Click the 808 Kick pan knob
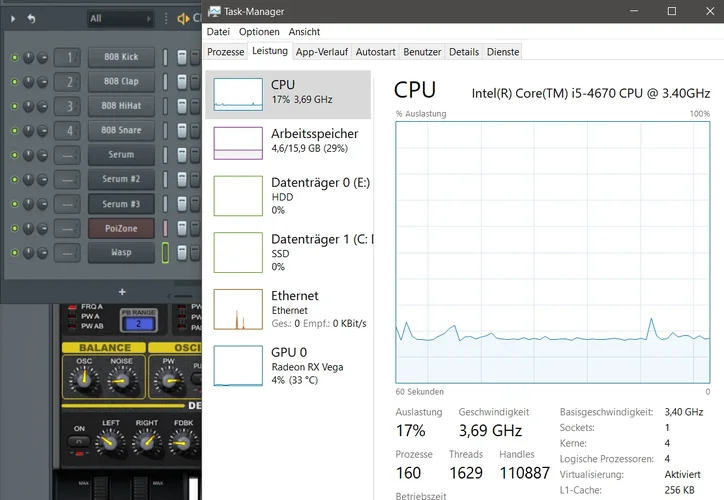 29,57
